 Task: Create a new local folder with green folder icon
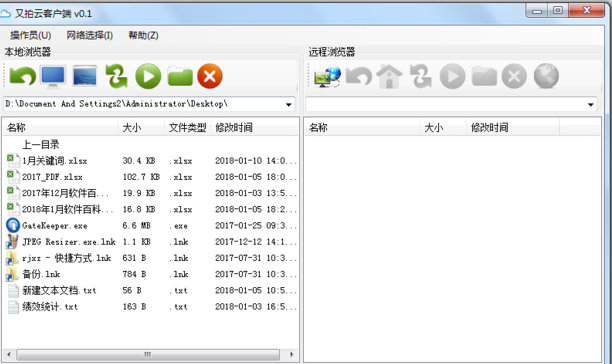(x=180, y=76)
